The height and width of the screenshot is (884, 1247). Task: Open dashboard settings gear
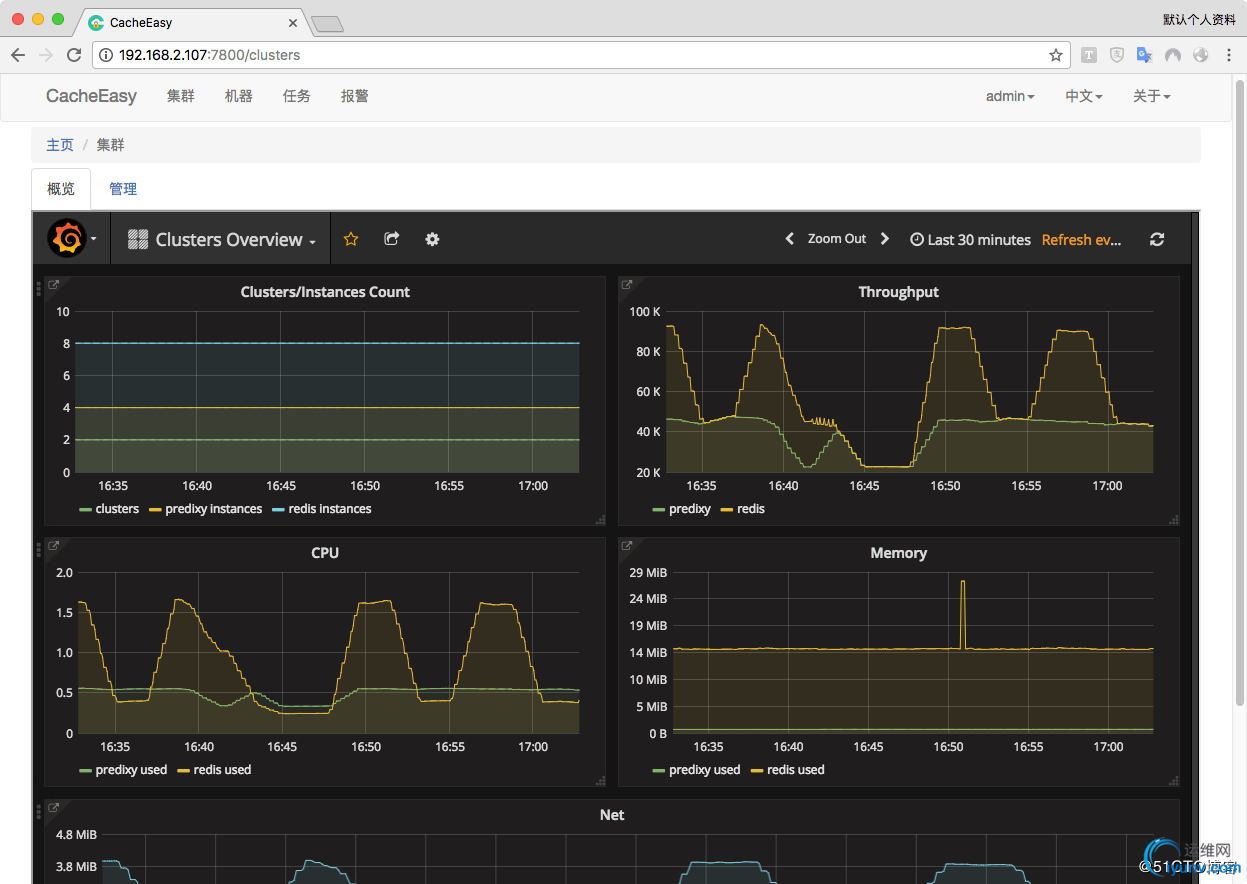(432, 239)
